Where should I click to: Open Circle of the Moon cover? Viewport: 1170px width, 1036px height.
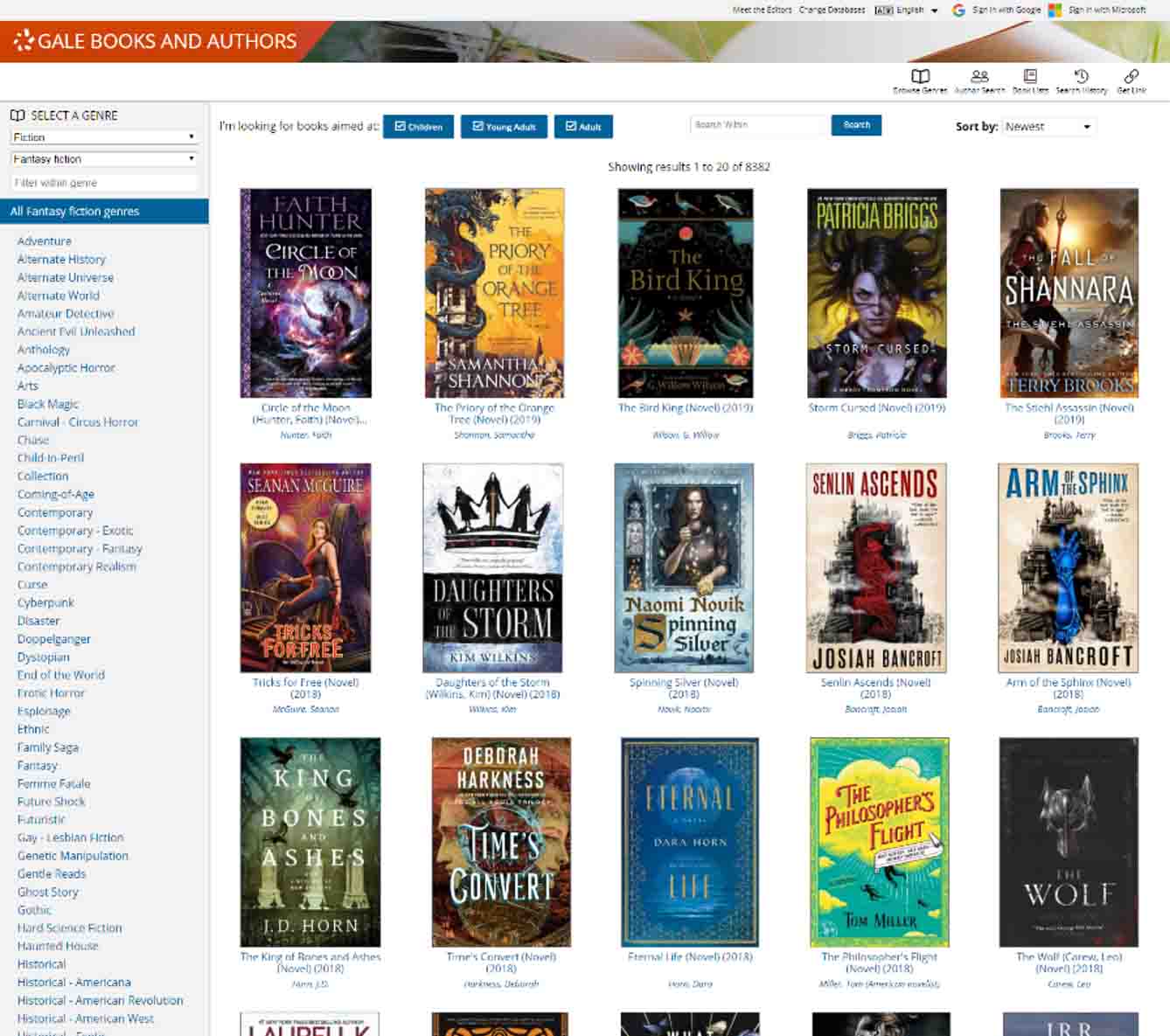(x=306, y=293)
